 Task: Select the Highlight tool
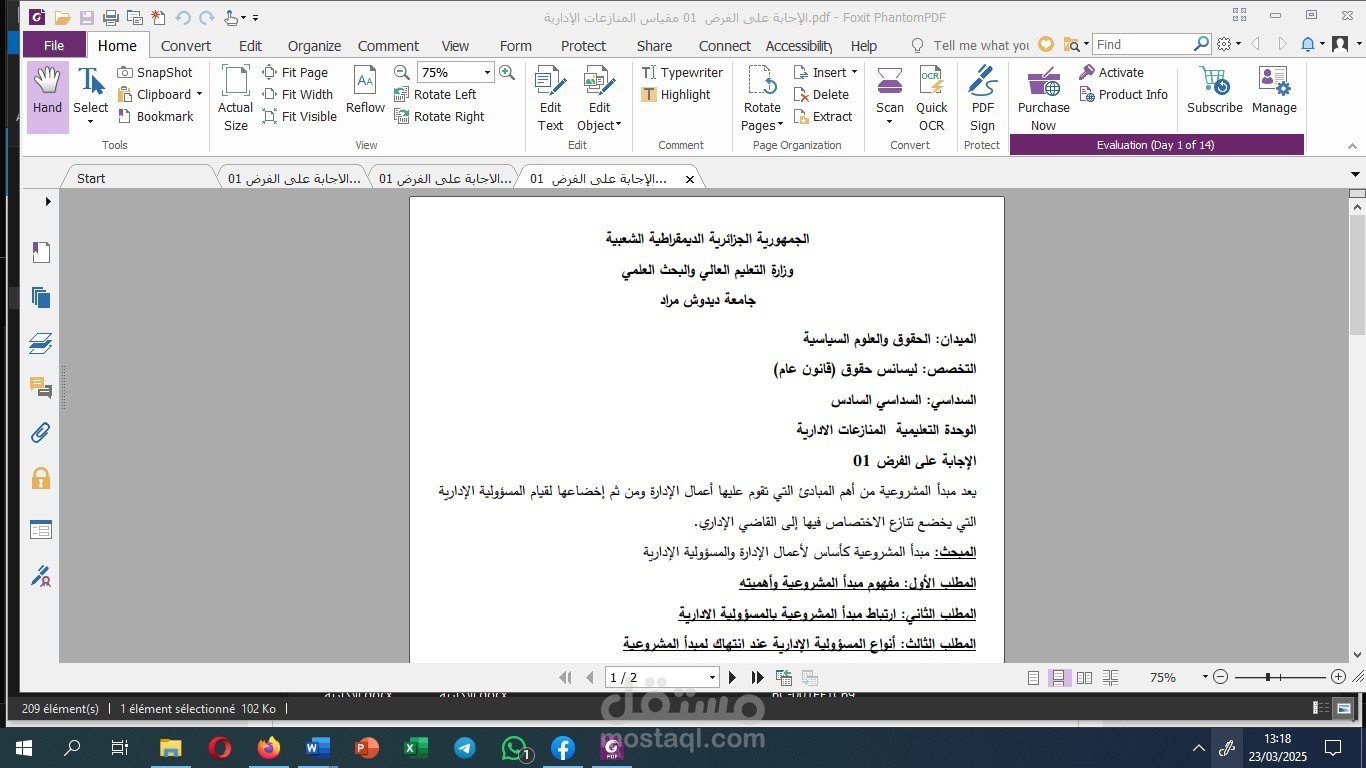point(676,94)
